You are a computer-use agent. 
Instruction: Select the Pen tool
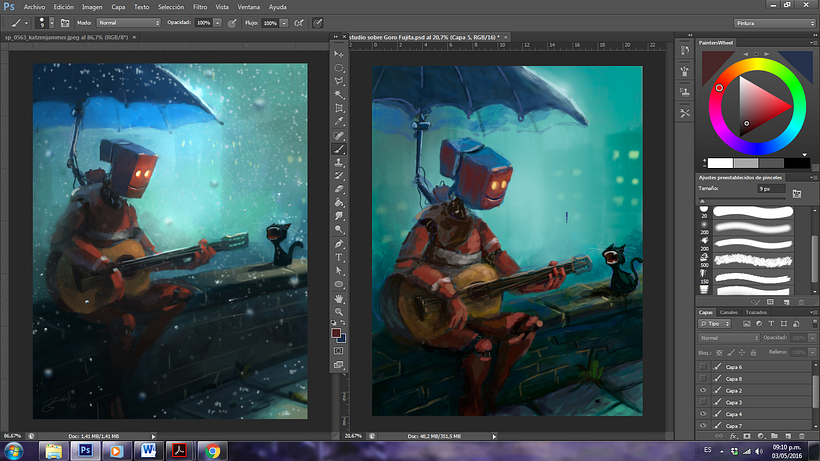point(339,244)
